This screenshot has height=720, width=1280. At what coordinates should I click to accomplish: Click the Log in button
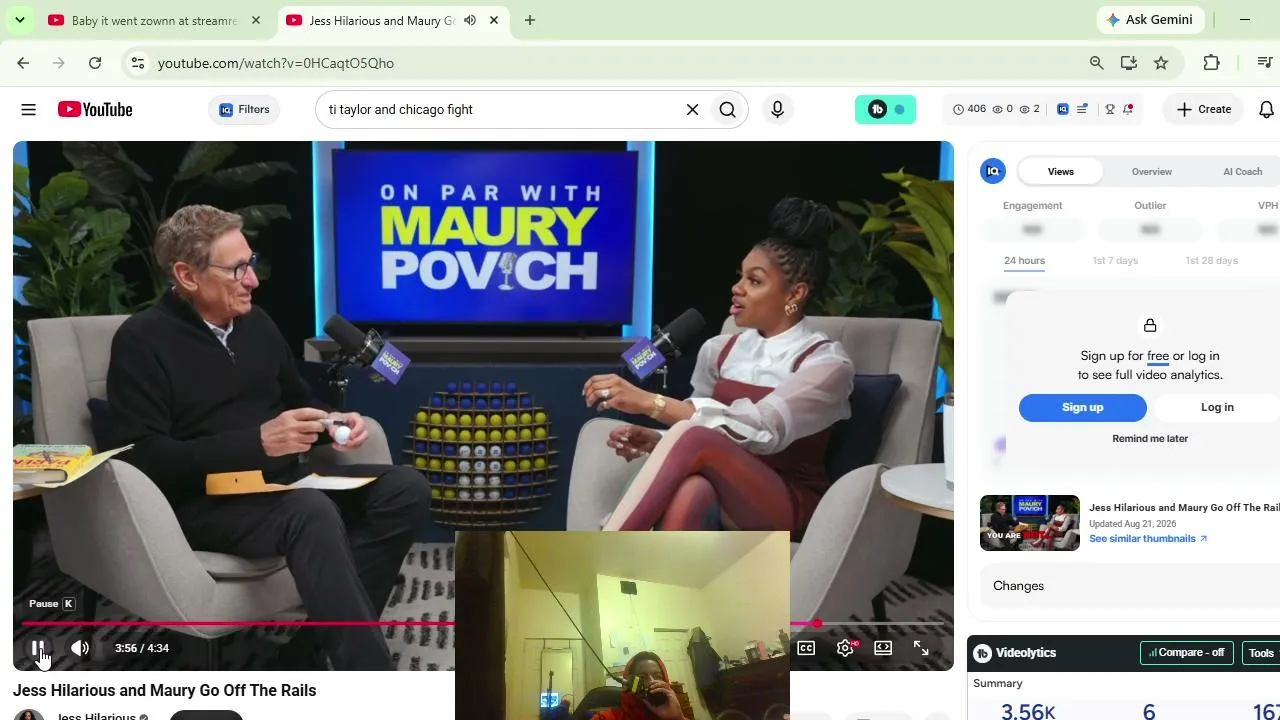pos(1217,407)
